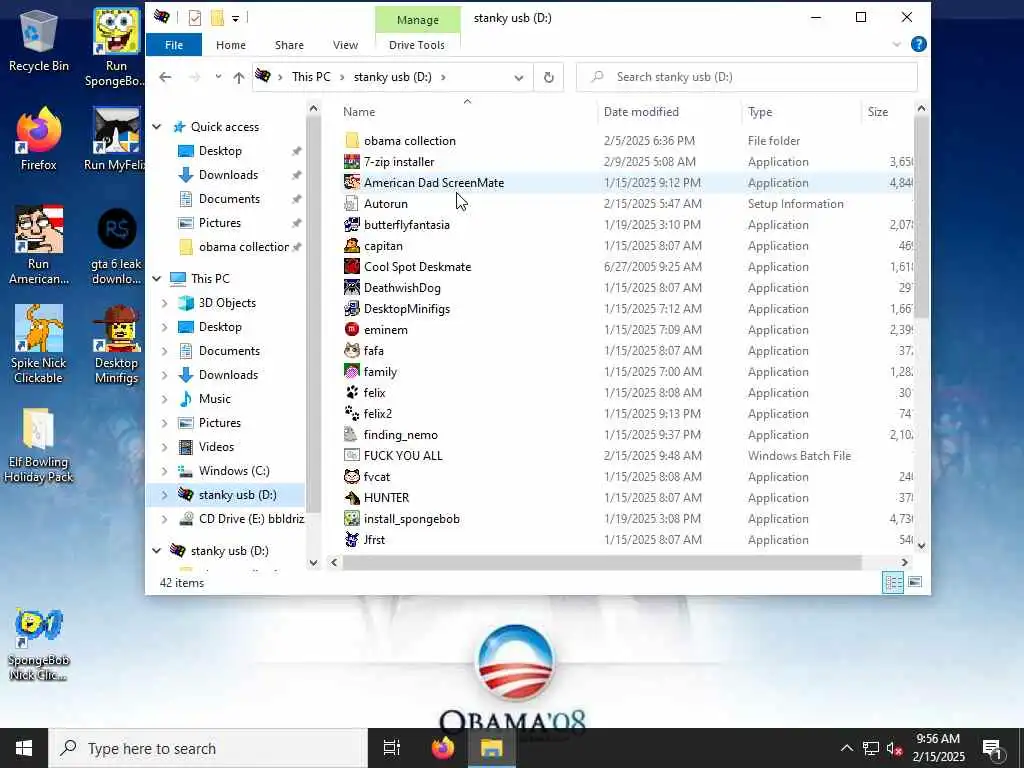Image resolution: width=1024 pixels, height=768 pixels.
Task: Open the address bar history dropdown
Action: pyautogui.click(x=519, y=77)
